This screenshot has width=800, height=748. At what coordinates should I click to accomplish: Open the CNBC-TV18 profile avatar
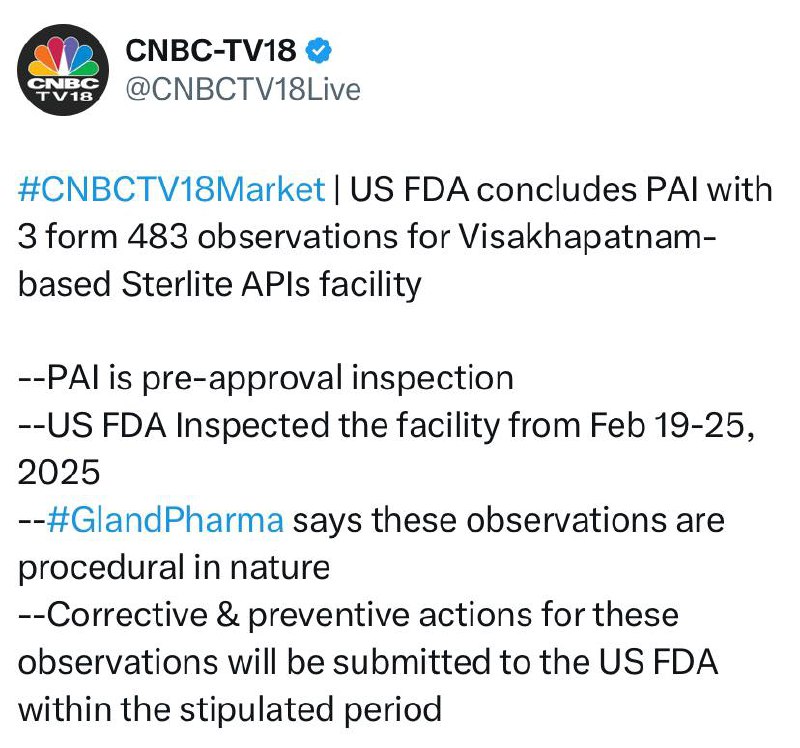63,70
